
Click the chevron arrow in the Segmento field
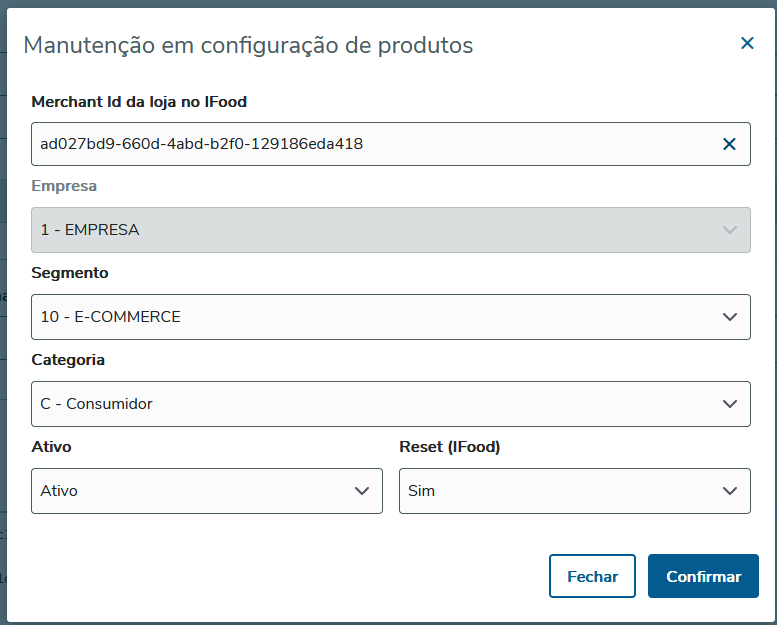coord(729,317)
